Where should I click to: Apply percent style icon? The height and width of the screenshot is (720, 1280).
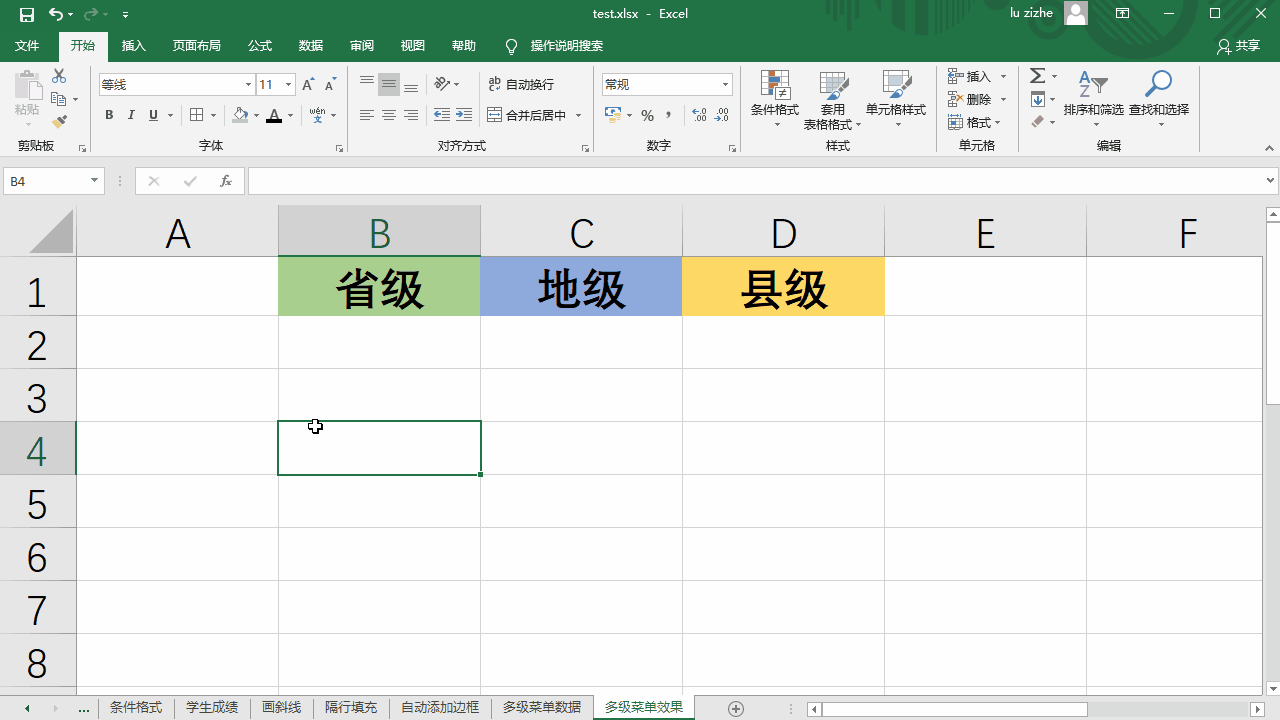[x=647, y=115]
